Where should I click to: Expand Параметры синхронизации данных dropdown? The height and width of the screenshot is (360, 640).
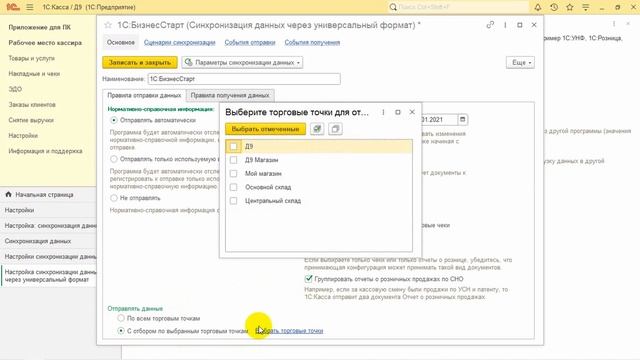[242, 62]
